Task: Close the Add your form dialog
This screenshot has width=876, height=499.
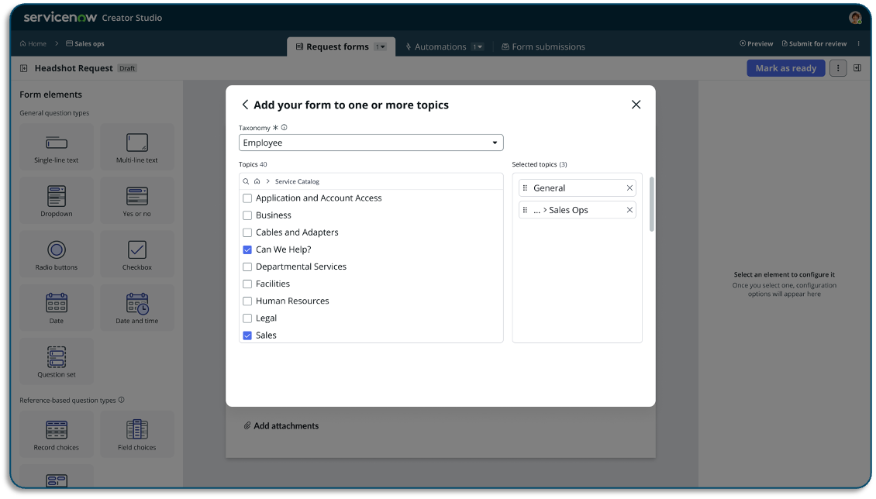Action: pyautogui.click(x=636, y=105)
